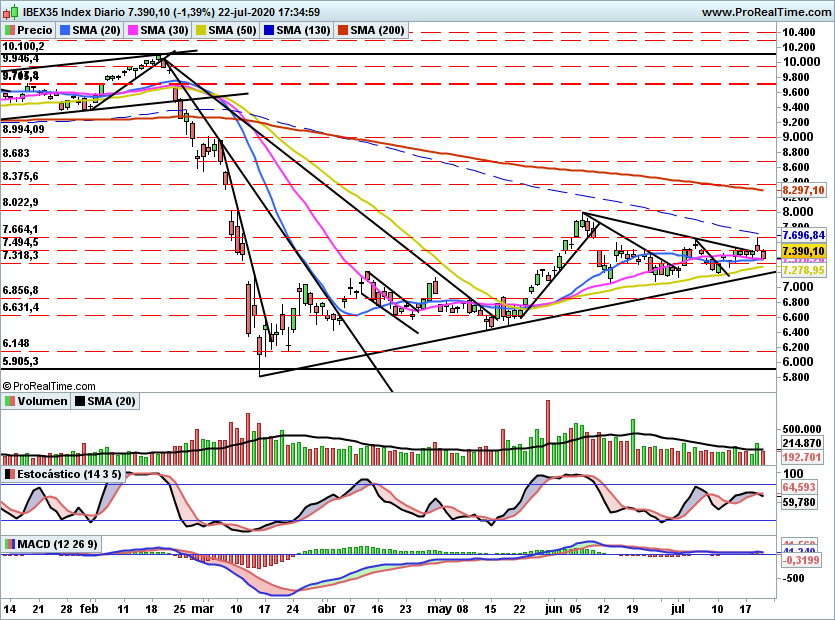
Task: Click the 192.701 volume average tag
Action: tap(801, 457)
